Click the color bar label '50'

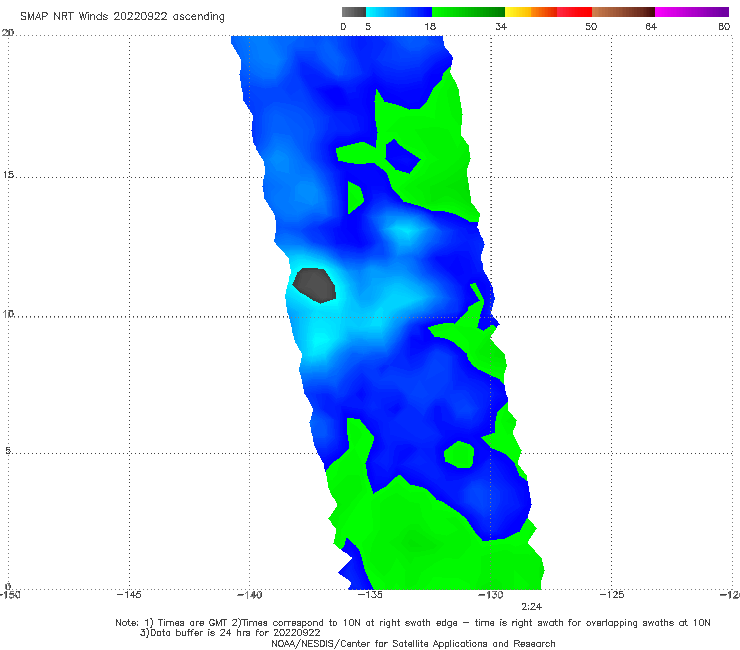pos(591,26)
